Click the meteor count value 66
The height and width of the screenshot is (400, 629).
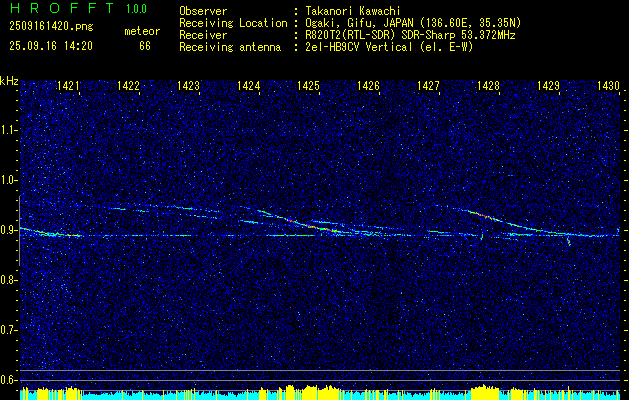tap(145, 46)
